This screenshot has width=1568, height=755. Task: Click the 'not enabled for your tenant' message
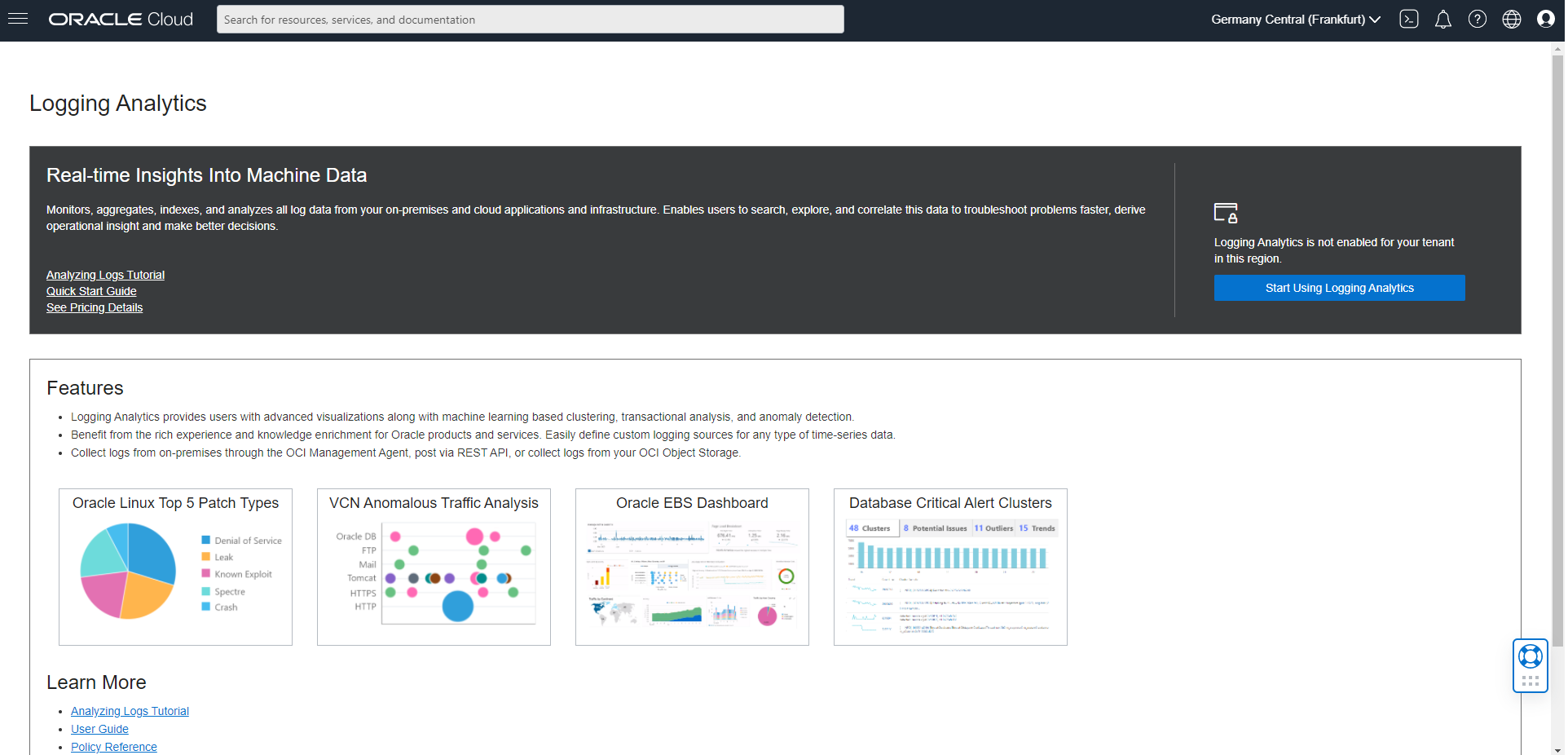pos(1334,250)
